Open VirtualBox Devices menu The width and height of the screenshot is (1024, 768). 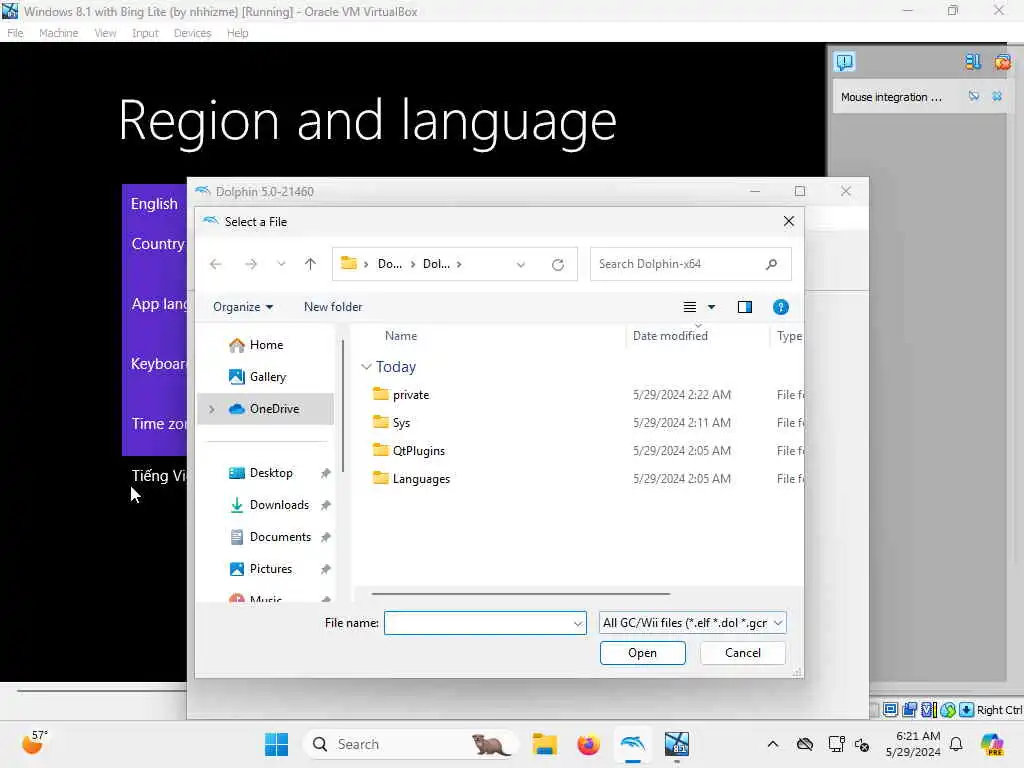192,33
